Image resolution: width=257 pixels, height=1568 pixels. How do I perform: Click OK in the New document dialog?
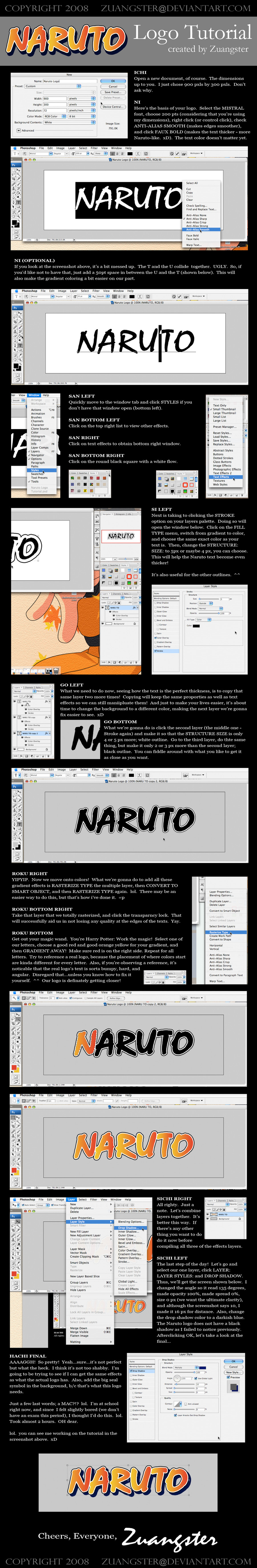[113, 80]
